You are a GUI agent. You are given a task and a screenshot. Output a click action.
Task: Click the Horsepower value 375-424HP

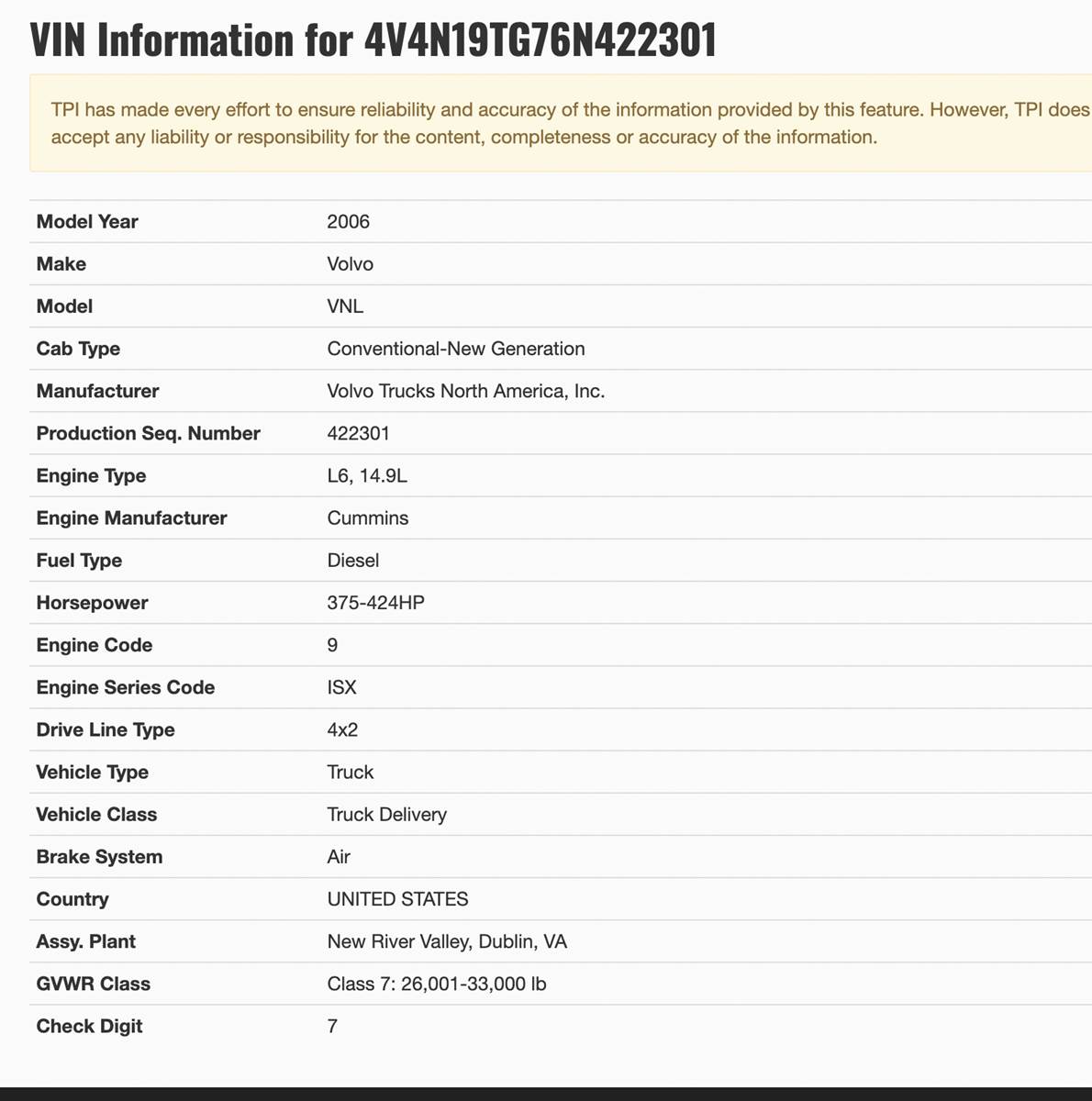click(x=375, y=603)
